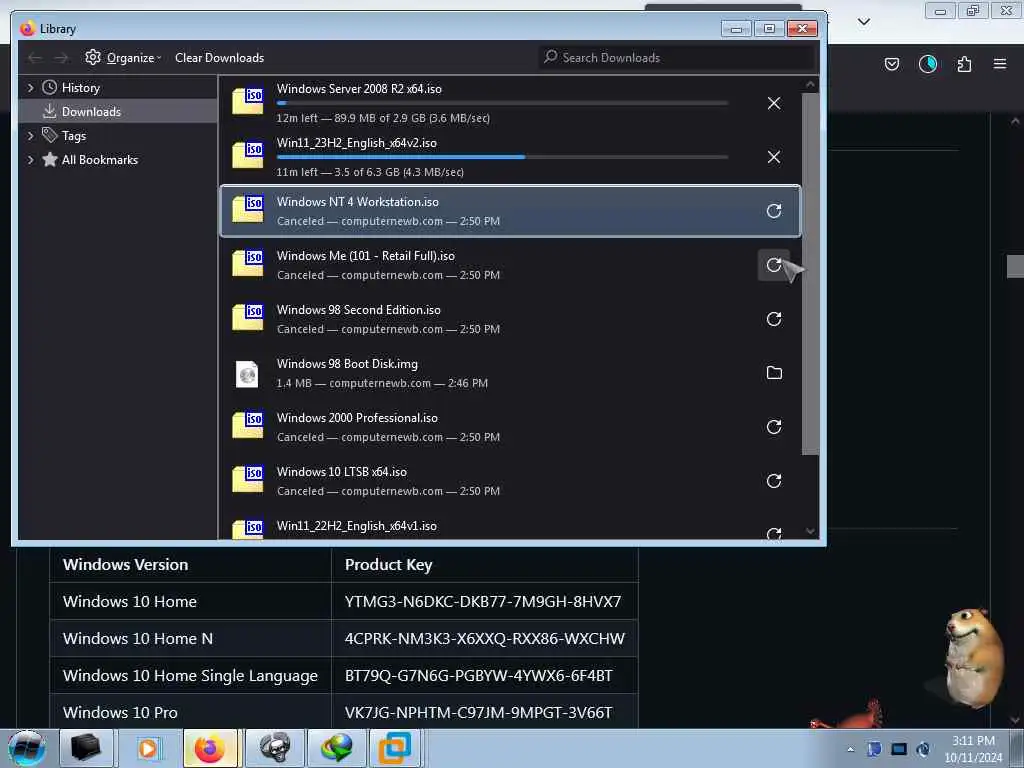This screenshot has width=1024, height=768.
Task: Expand the Tags tree node
Action: (30, 136)
